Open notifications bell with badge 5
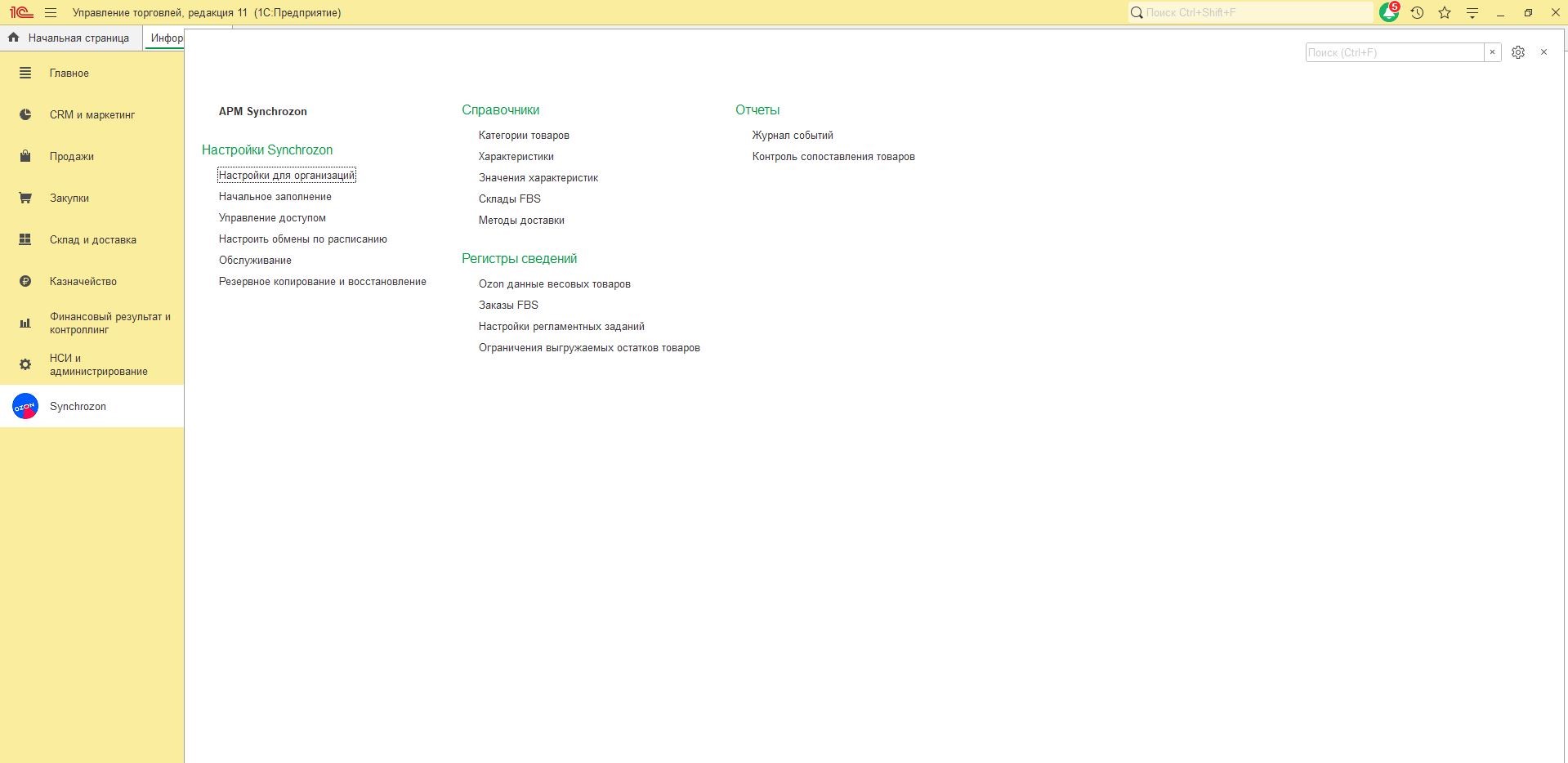 (1389, 12)
